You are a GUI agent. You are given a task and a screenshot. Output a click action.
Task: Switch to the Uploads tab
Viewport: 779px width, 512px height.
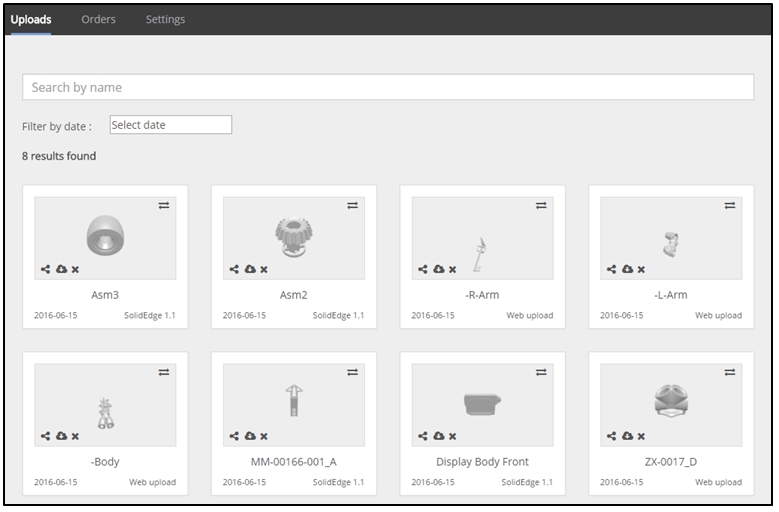coord(31,20)
